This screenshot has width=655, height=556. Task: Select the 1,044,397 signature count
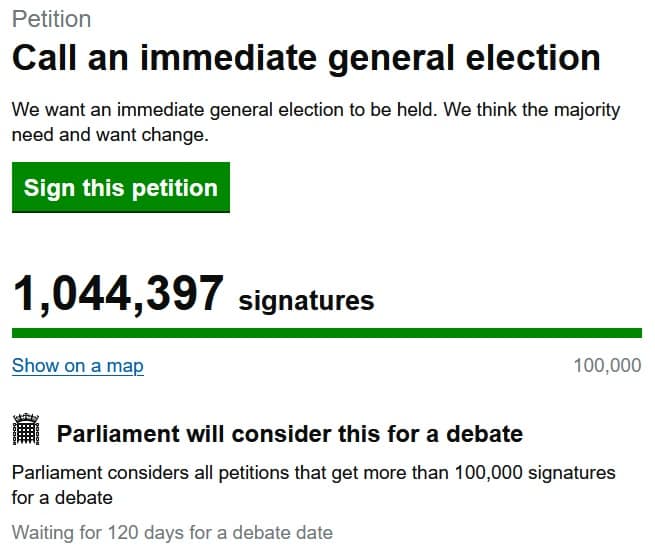tap(119, 295)
